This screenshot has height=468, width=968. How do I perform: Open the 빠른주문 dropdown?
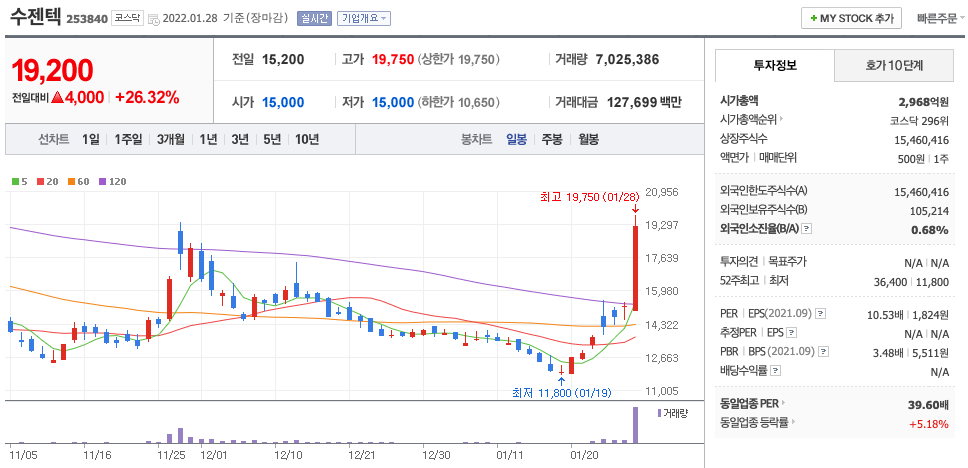click(941, 19)
